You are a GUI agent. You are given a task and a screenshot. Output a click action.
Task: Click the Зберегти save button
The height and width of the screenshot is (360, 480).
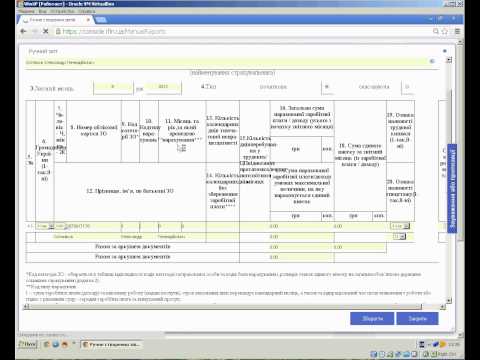click(372, 319)
